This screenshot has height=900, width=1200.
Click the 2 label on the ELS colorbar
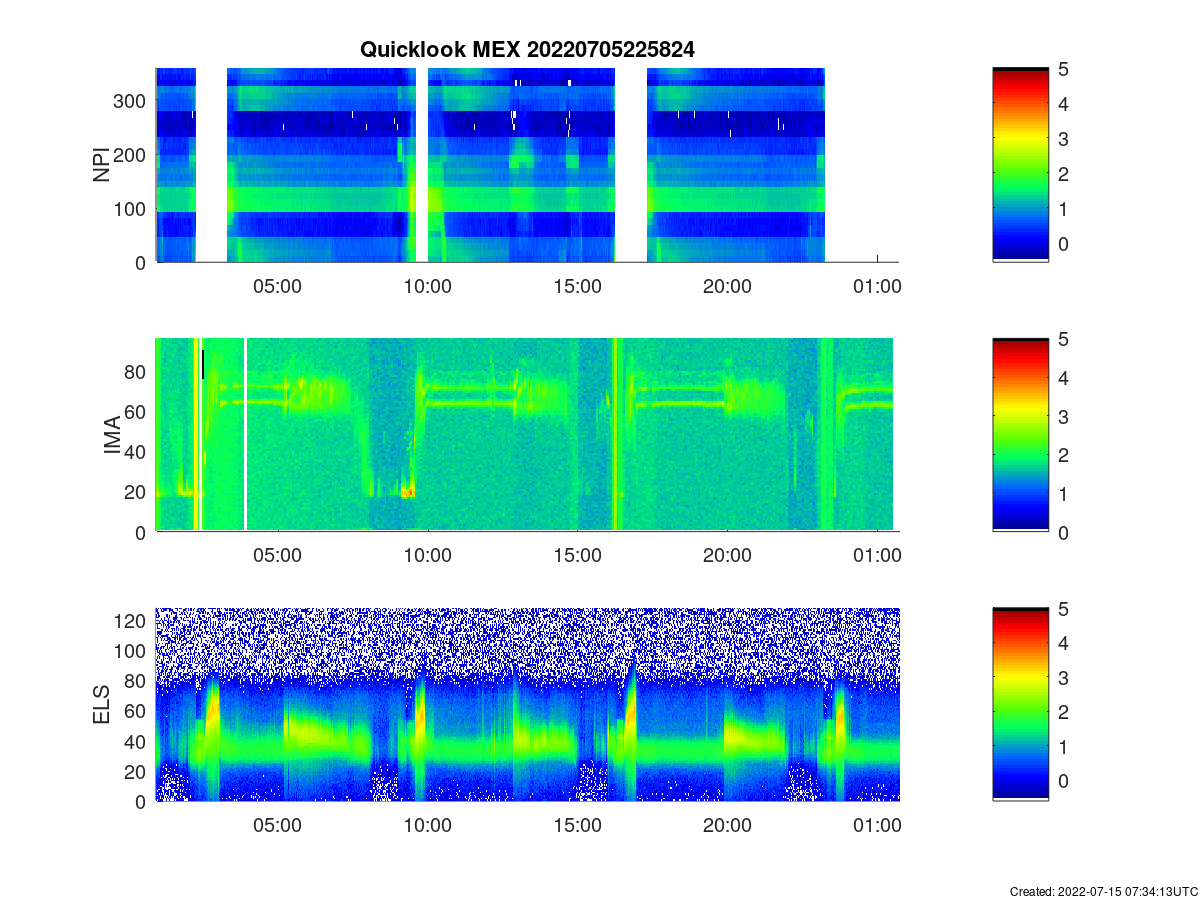point(1065,713)
